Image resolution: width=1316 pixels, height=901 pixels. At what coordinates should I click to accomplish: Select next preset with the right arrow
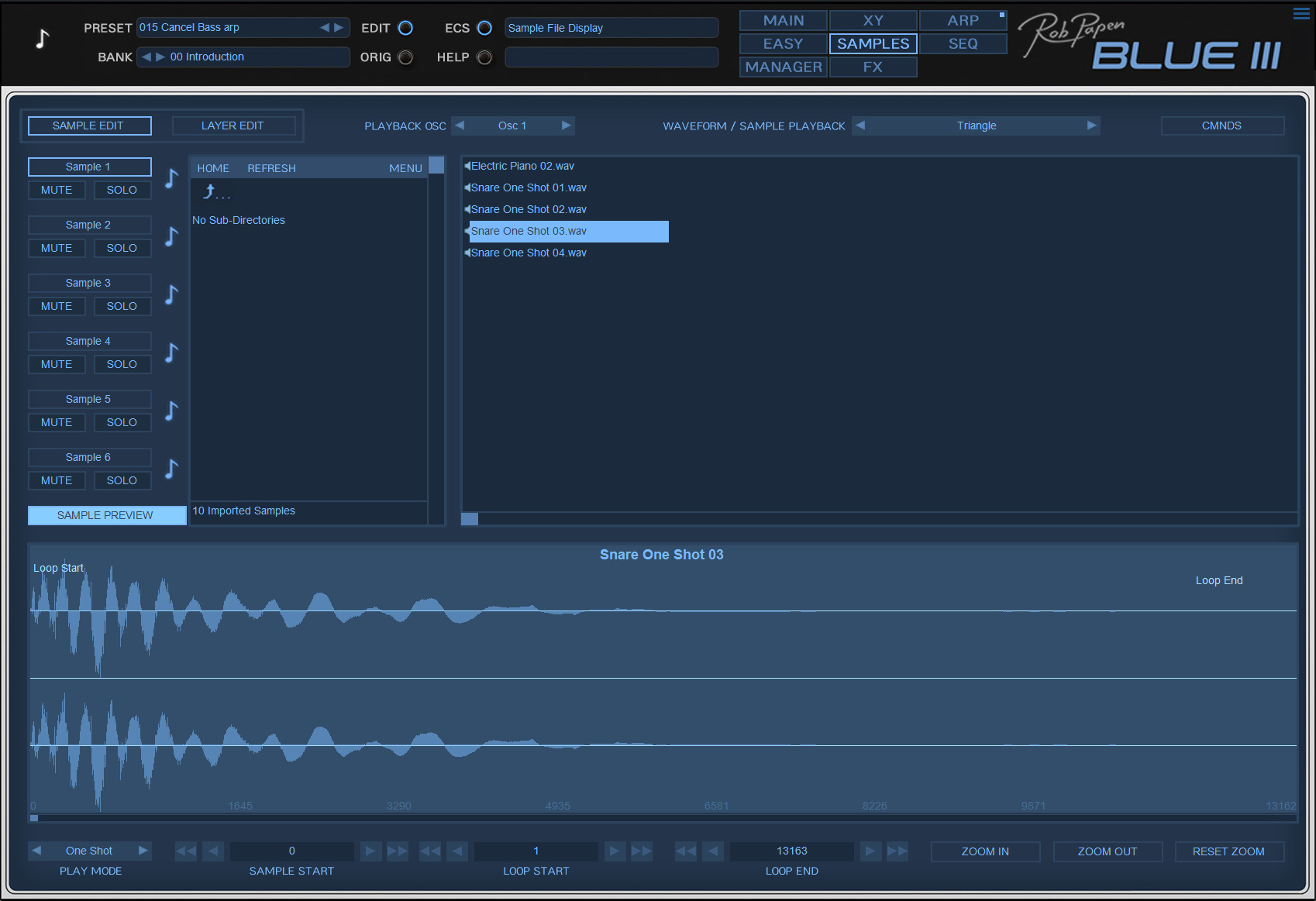coord(339,28)
